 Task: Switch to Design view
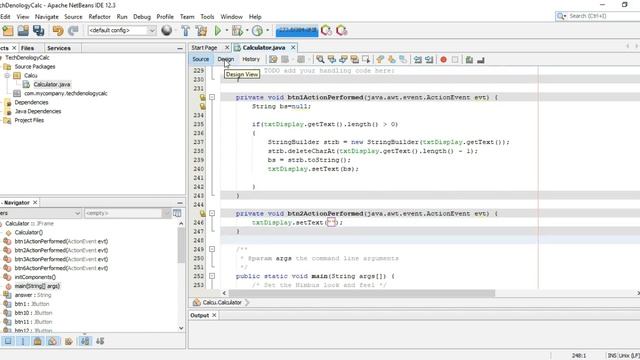[226, 59]
